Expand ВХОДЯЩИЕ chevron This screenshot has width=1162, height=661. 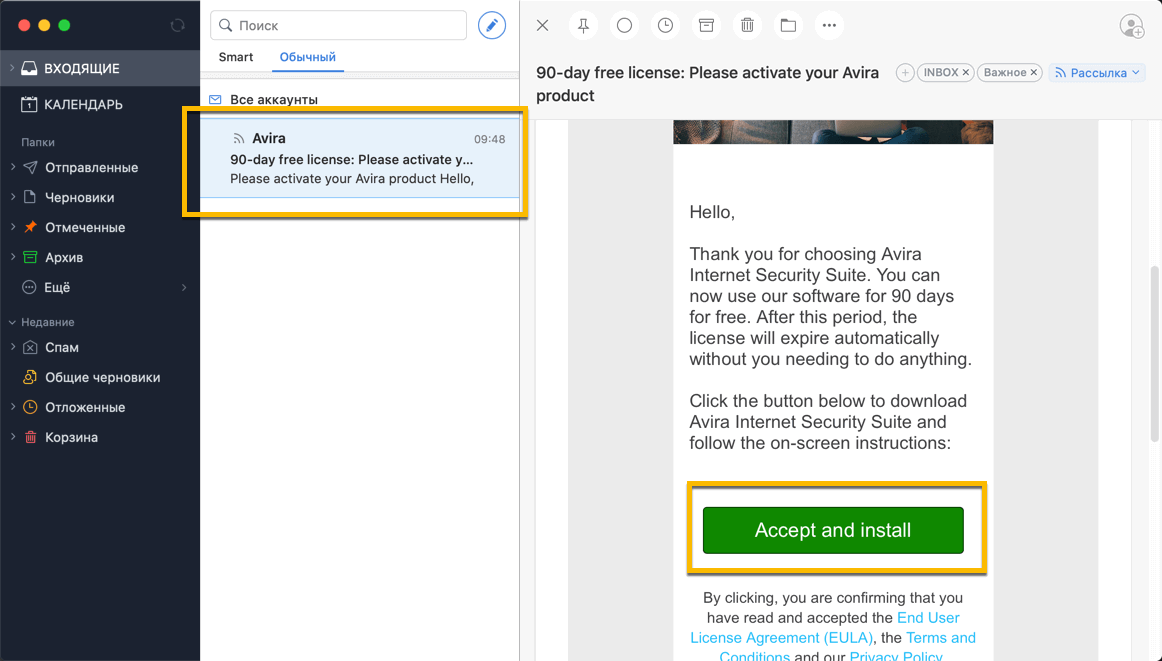click(x=12, y=68)
